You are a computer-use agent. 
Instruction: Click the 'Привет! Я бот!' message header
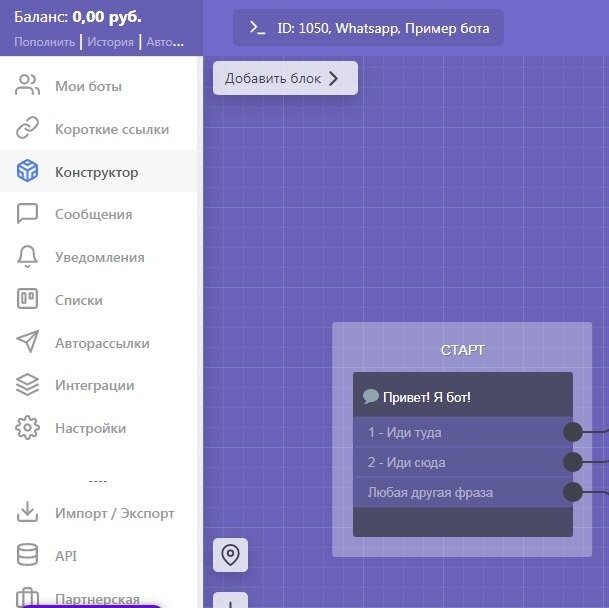(463, 395)
